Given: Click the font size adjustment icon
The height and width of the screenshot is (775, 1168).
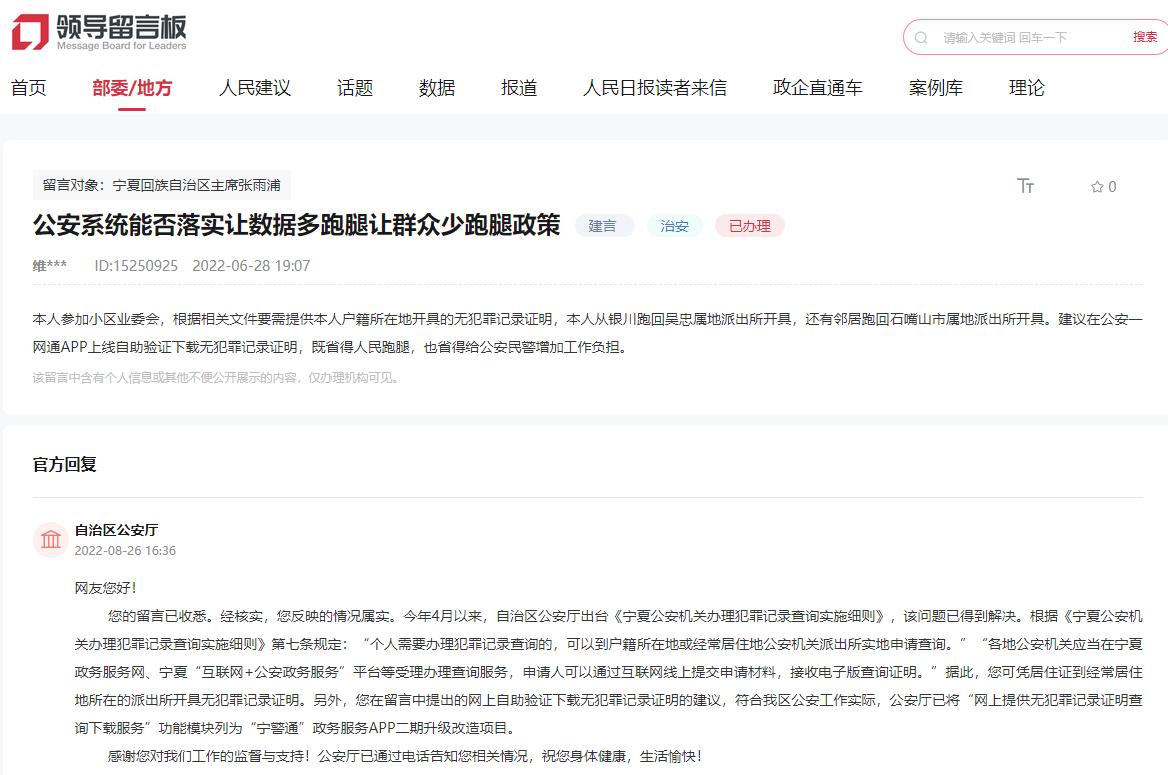Looking at the screenshot, I should 1025,186.
